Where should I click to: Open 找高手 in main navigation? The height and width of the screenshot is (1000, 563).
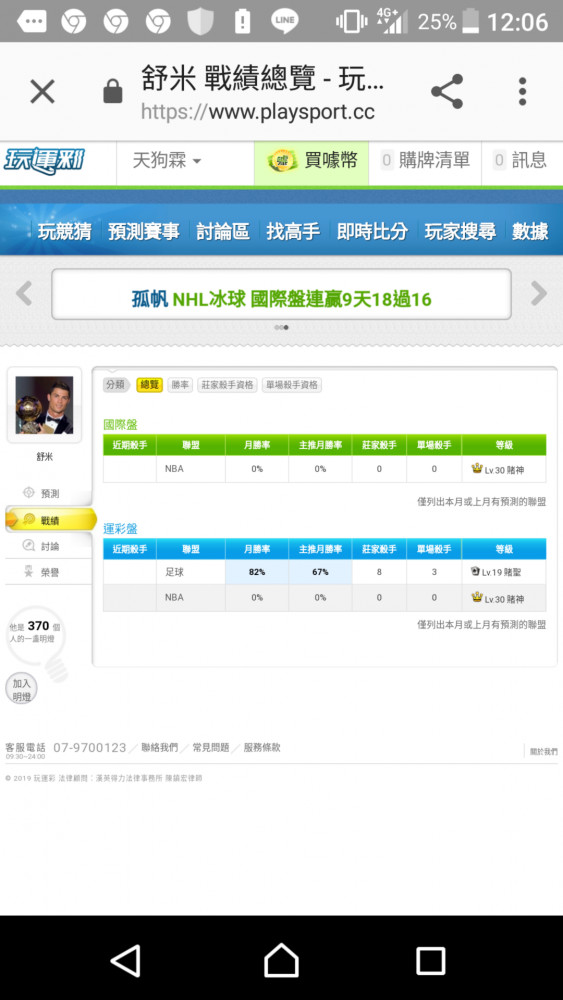click(293, 232)
